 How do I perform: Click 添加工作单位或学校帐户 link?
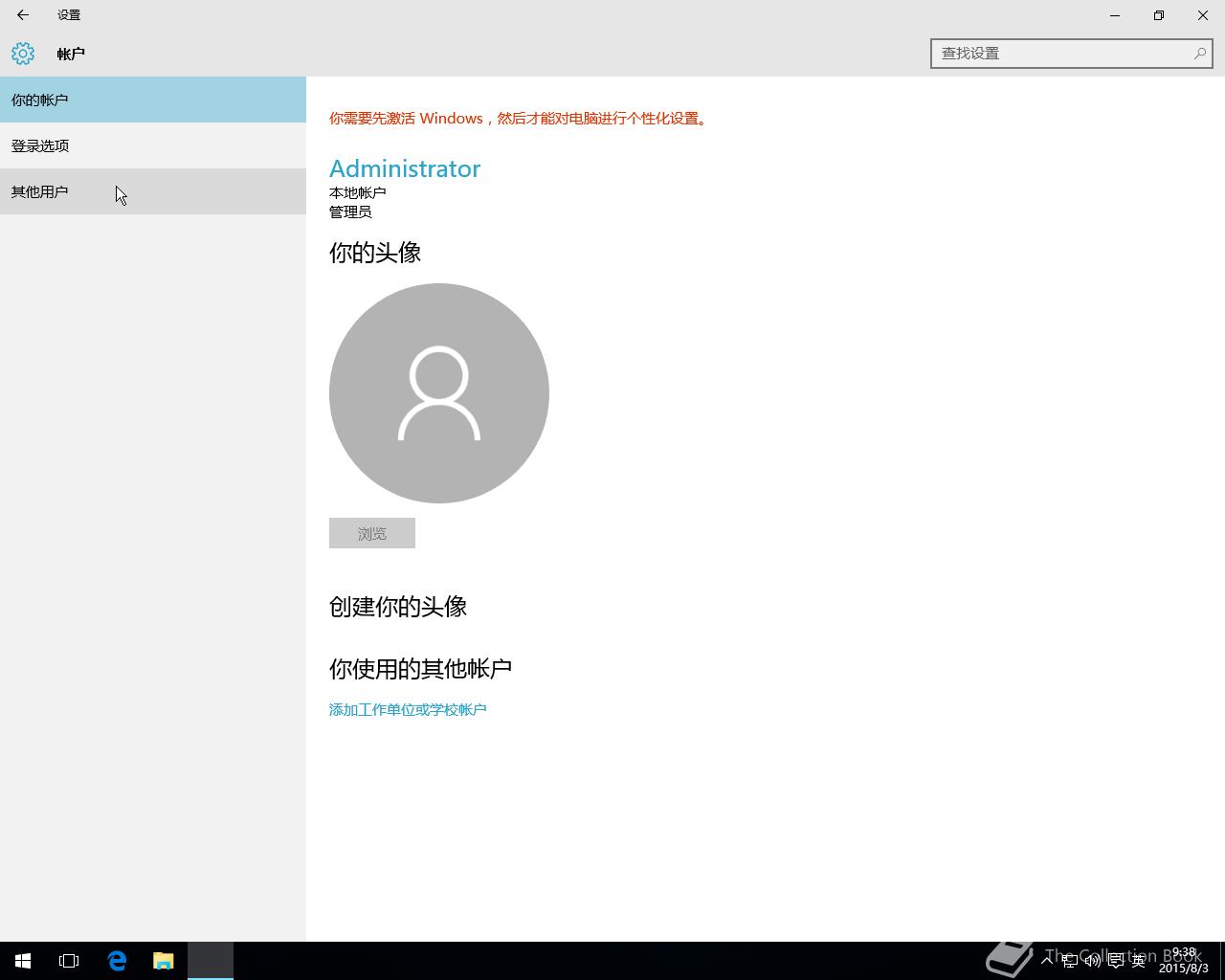(x=408, y=709)
